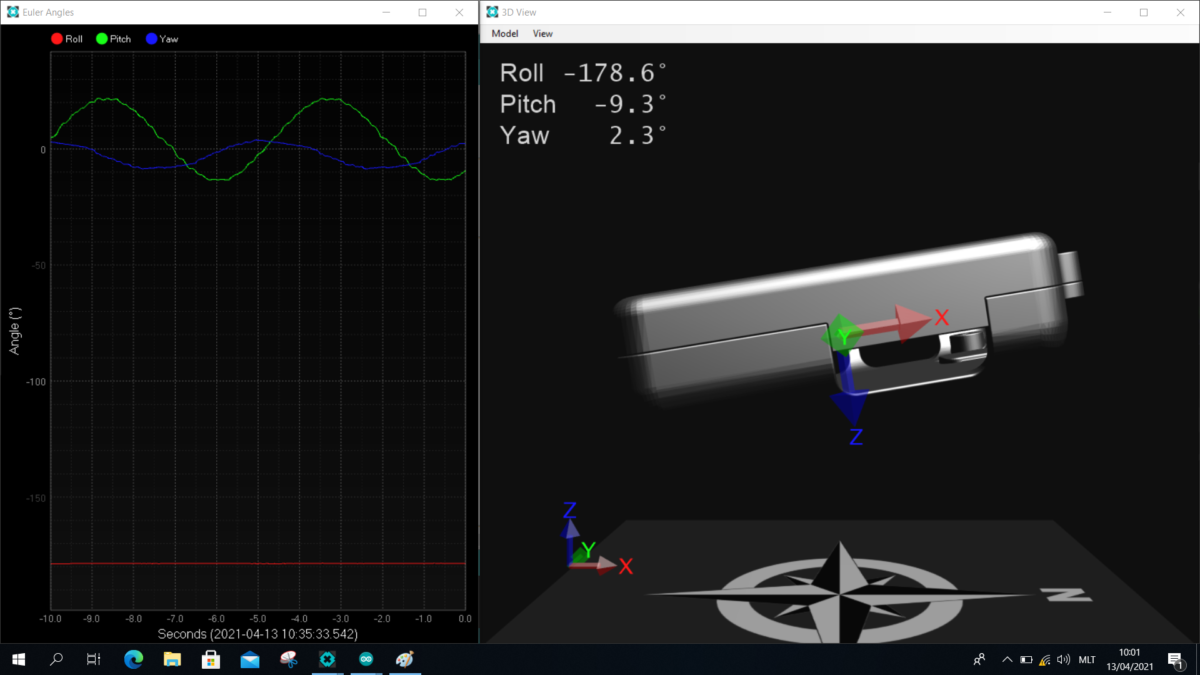Click the IMU app icon in taskbar

point(327,660)
